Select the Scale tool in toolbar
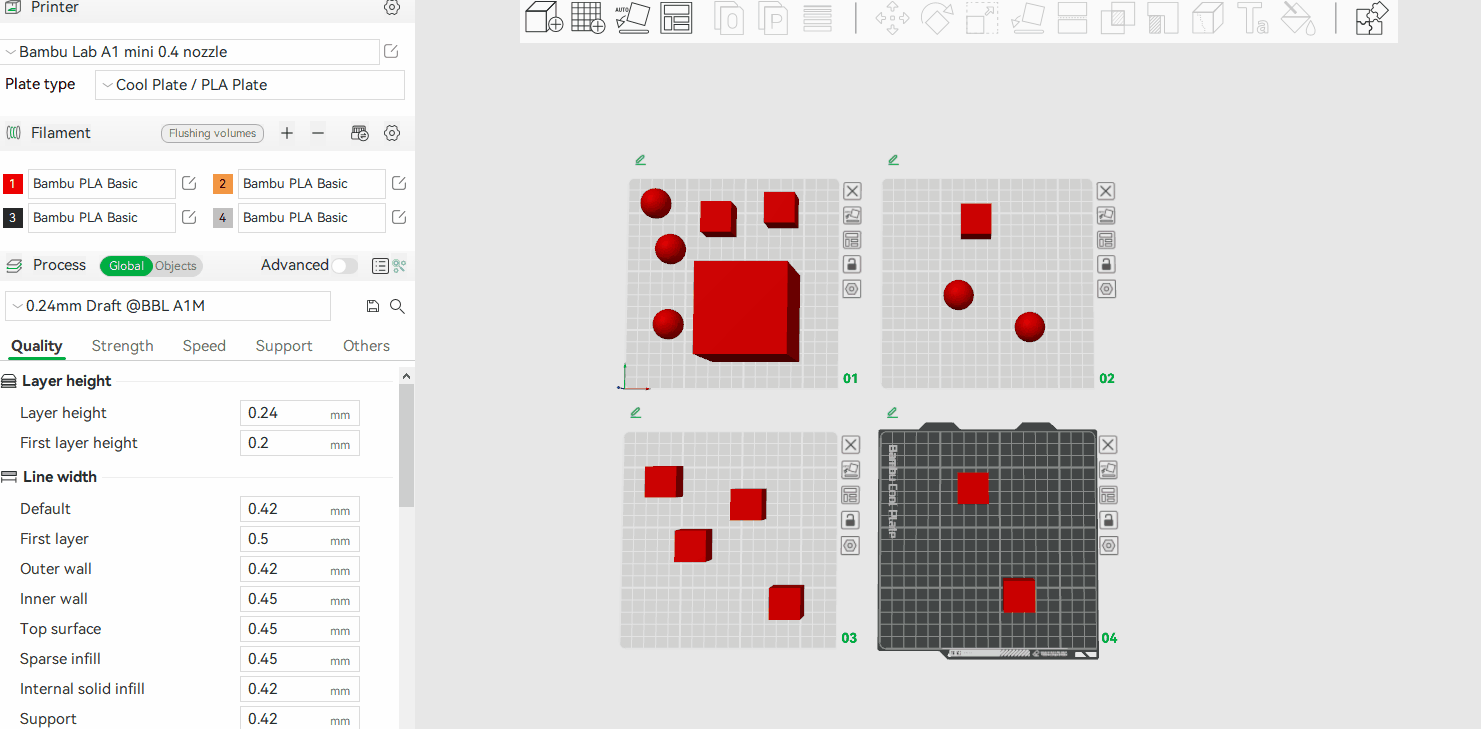The width and height of the screenshot is (1481, 729). click(x=982, y=18)
